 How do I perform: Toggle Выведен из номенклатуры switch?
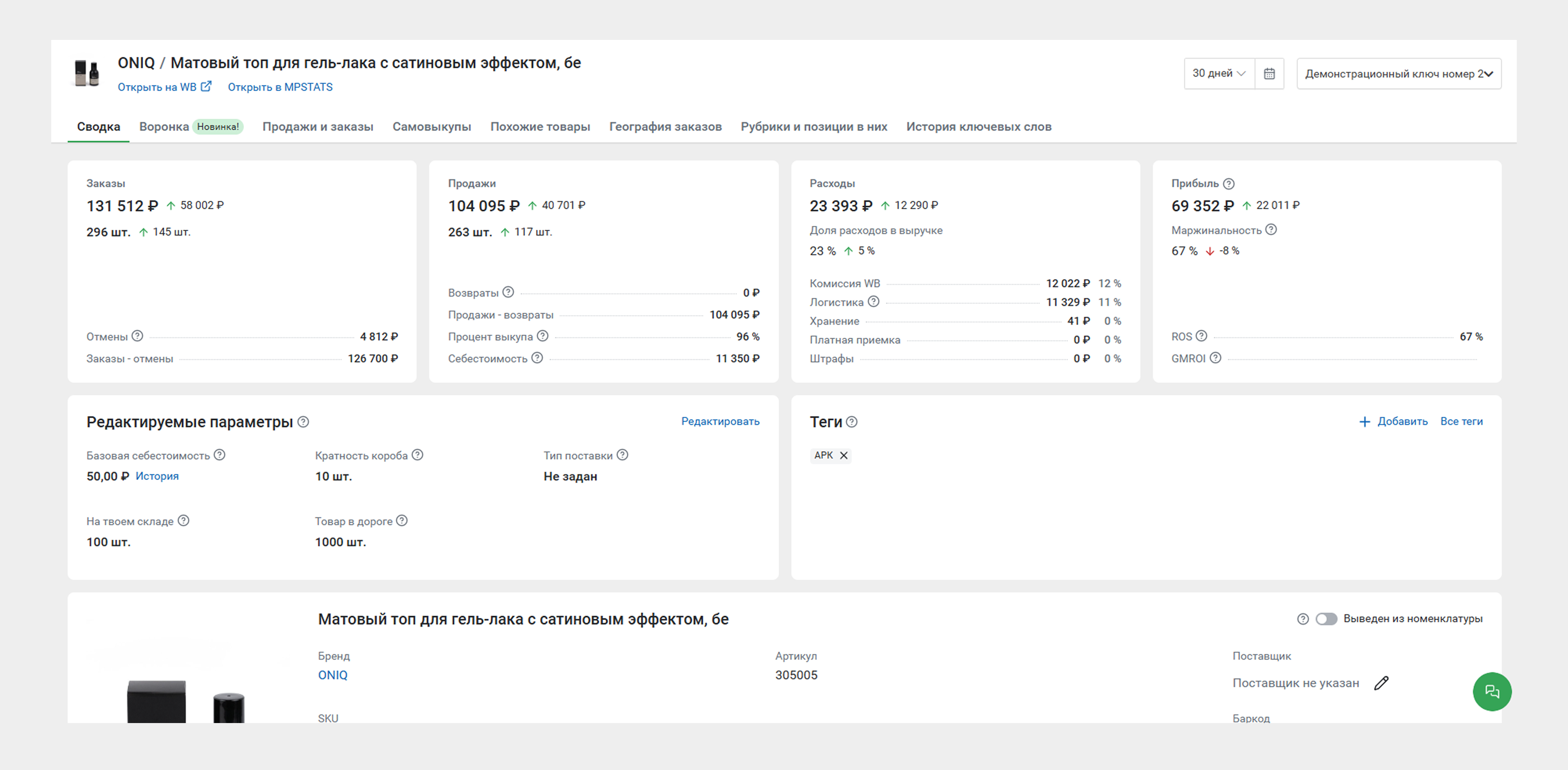click(x=1326, y=619)
